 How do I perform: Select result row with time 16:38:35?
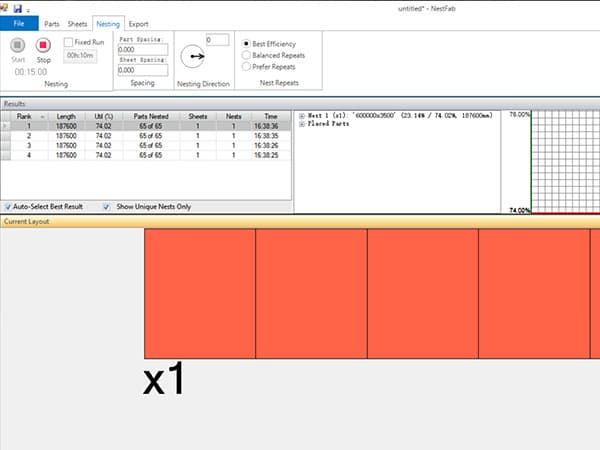pyautogui.click(x=145, y=136)
